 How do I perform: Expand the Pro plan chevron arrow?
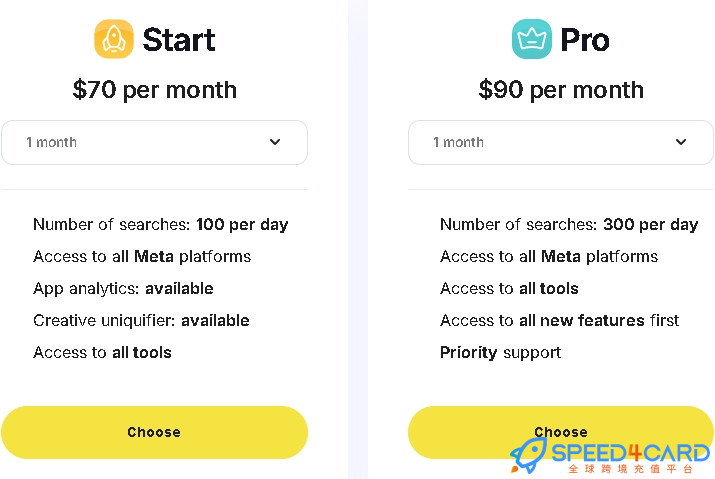click(x=681, y=142)
